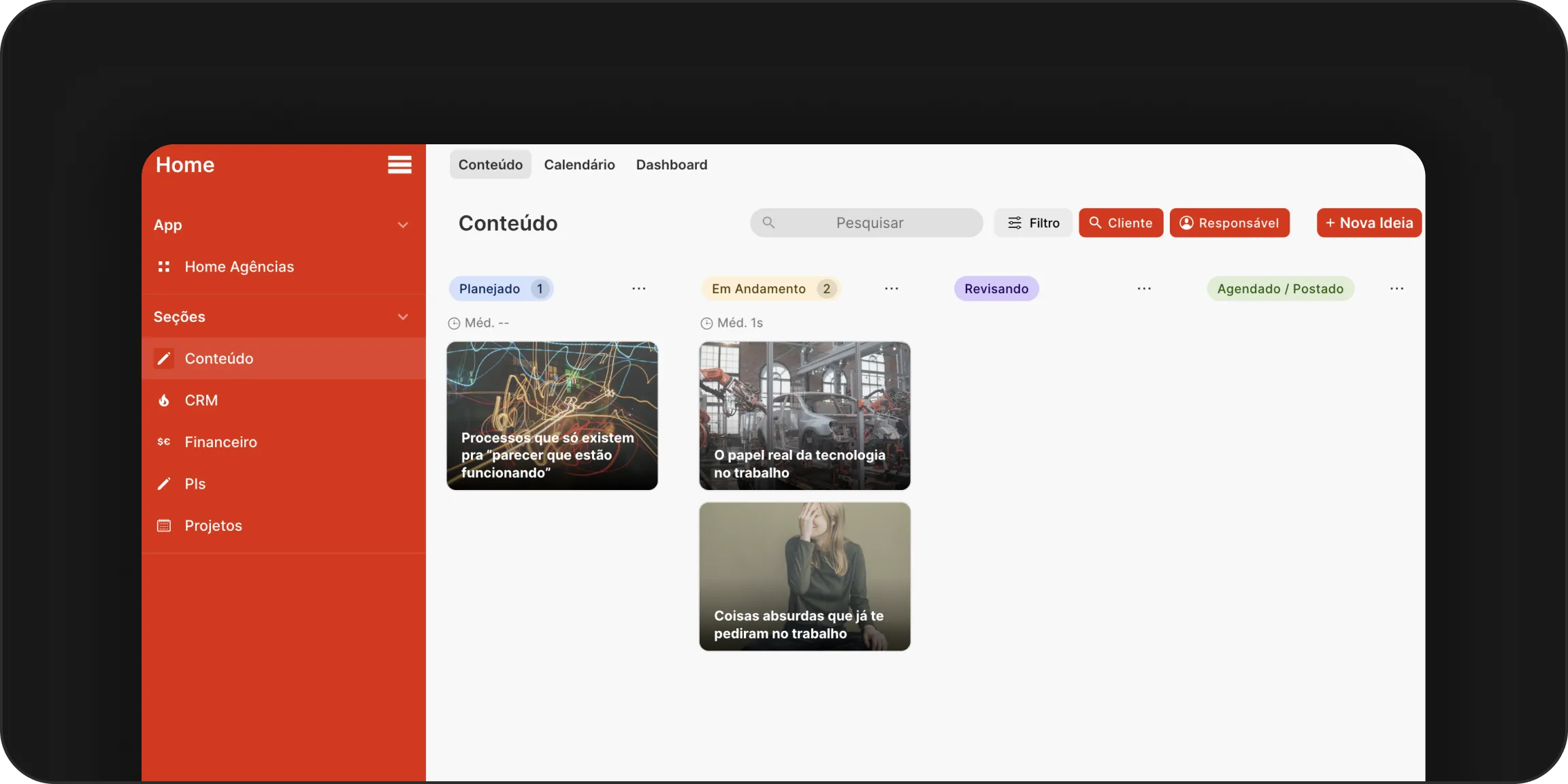Click the Responsável filter button
This screenshot has height=784, width=1568.
click(x=1229, y=223)
